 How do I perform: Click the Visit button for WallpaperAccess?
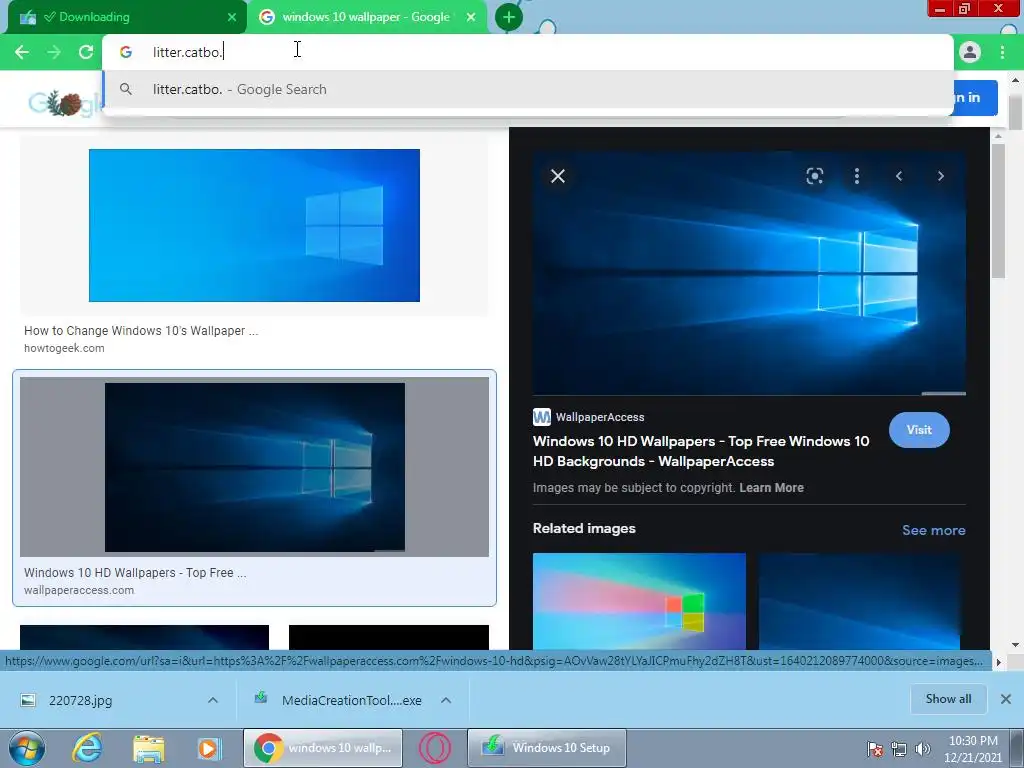coord(919,430)
